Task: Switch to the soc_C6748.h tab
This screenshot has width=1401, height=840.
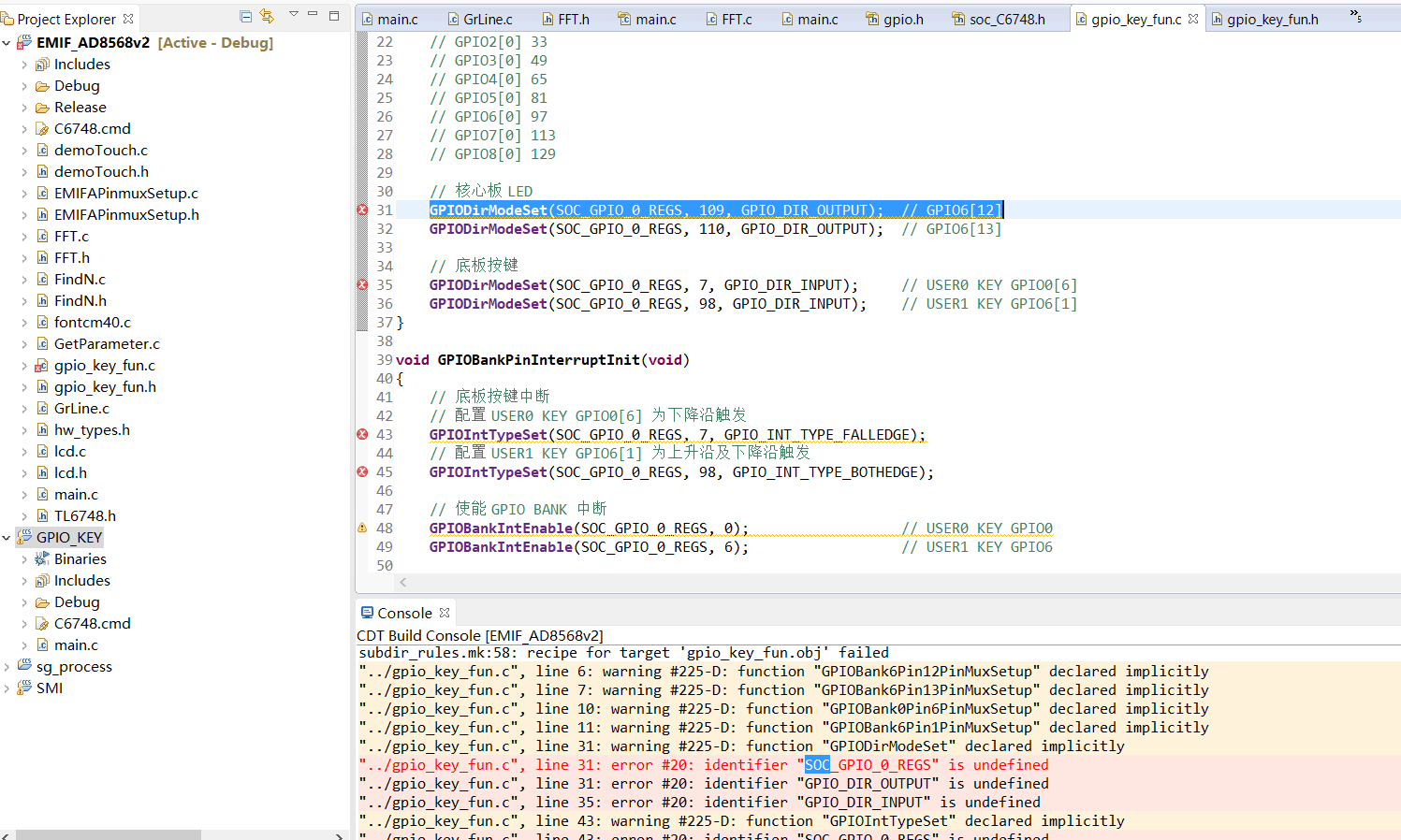Action: coord(1006,19)
